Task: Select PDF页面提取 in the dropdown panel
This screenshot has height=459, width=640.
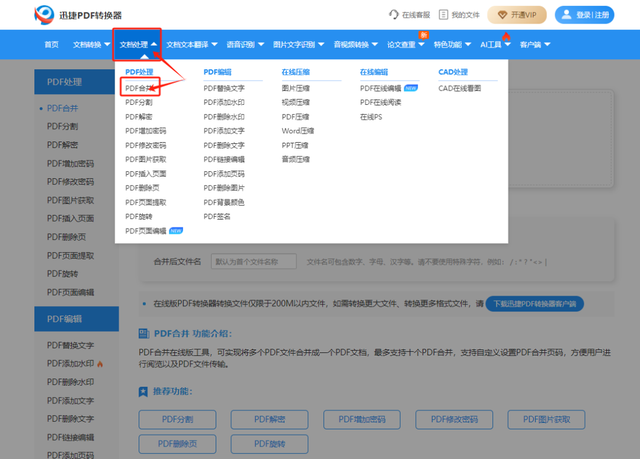Action: click(146, 202)
